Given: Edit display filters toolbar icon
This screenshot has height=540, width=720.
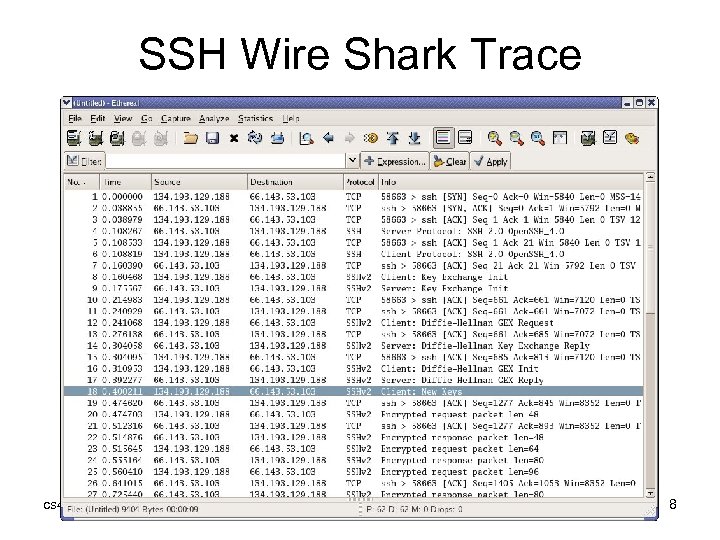Looking at the screenshot, I should (x=610, y=138).
